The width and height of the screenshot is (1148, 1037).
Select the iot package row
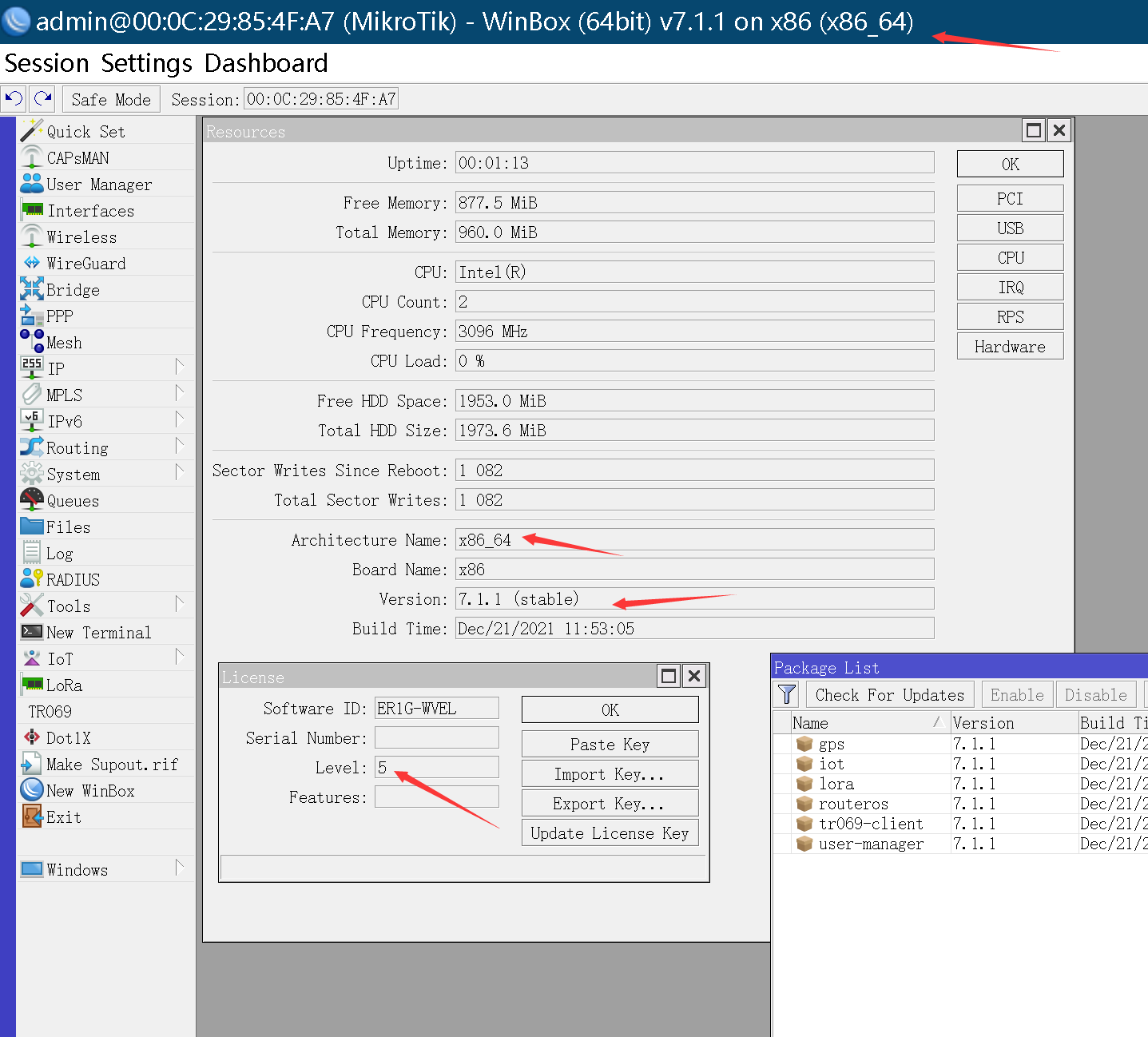(961, 764)
